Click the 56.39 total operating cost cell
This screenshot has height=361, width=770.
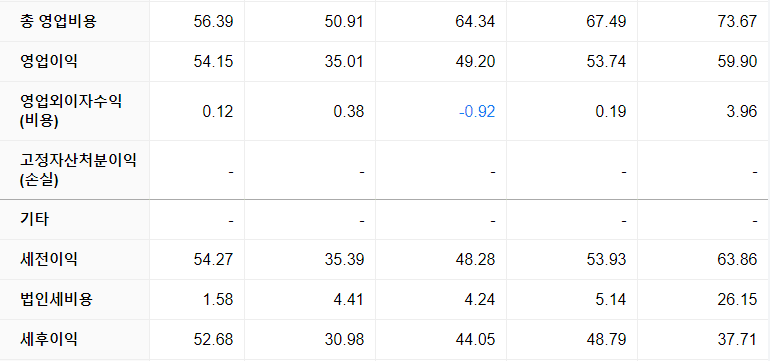tap(214, 22)
